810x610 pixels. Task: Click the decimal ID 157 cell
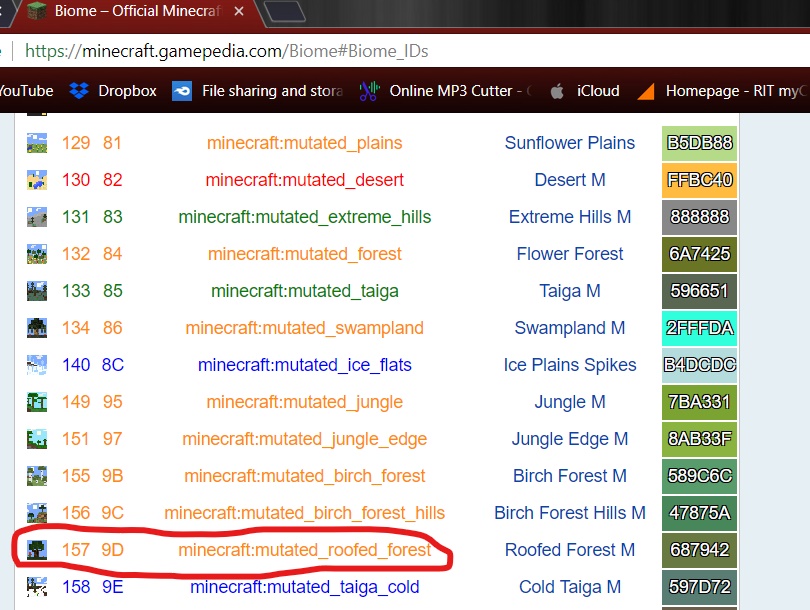coord(75,550)
